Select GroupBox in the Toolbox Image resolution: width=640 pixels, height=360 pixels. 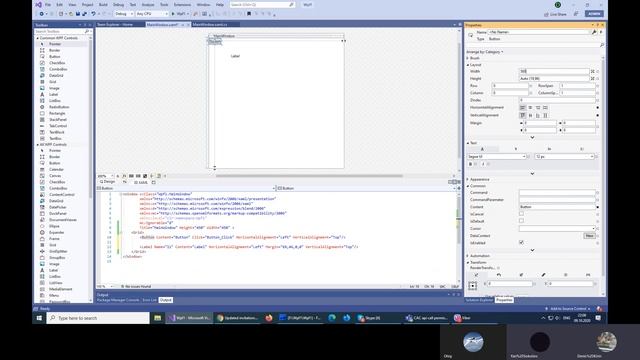click(57, 258)
